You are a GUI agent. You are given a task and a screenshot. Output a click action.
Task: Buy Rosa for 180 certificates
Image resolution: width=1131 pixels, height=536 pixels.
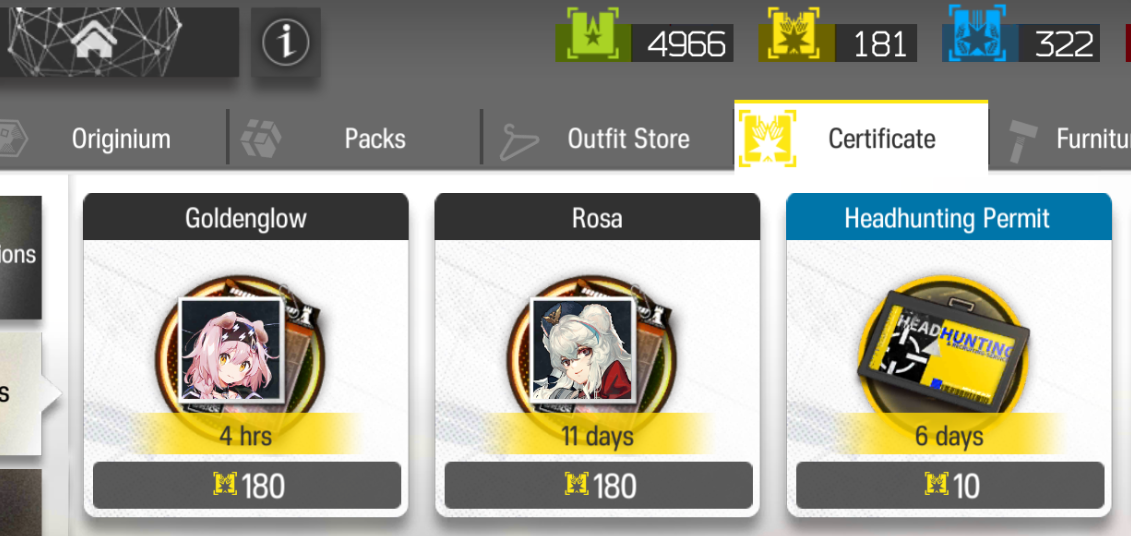[598, 486]
